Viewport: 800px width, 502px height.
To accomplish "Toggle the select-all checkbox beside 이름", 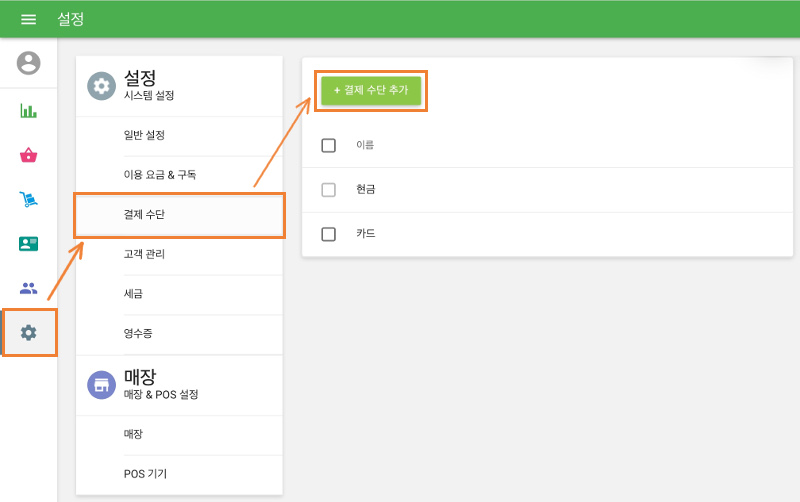I will (x=329, y=146).
